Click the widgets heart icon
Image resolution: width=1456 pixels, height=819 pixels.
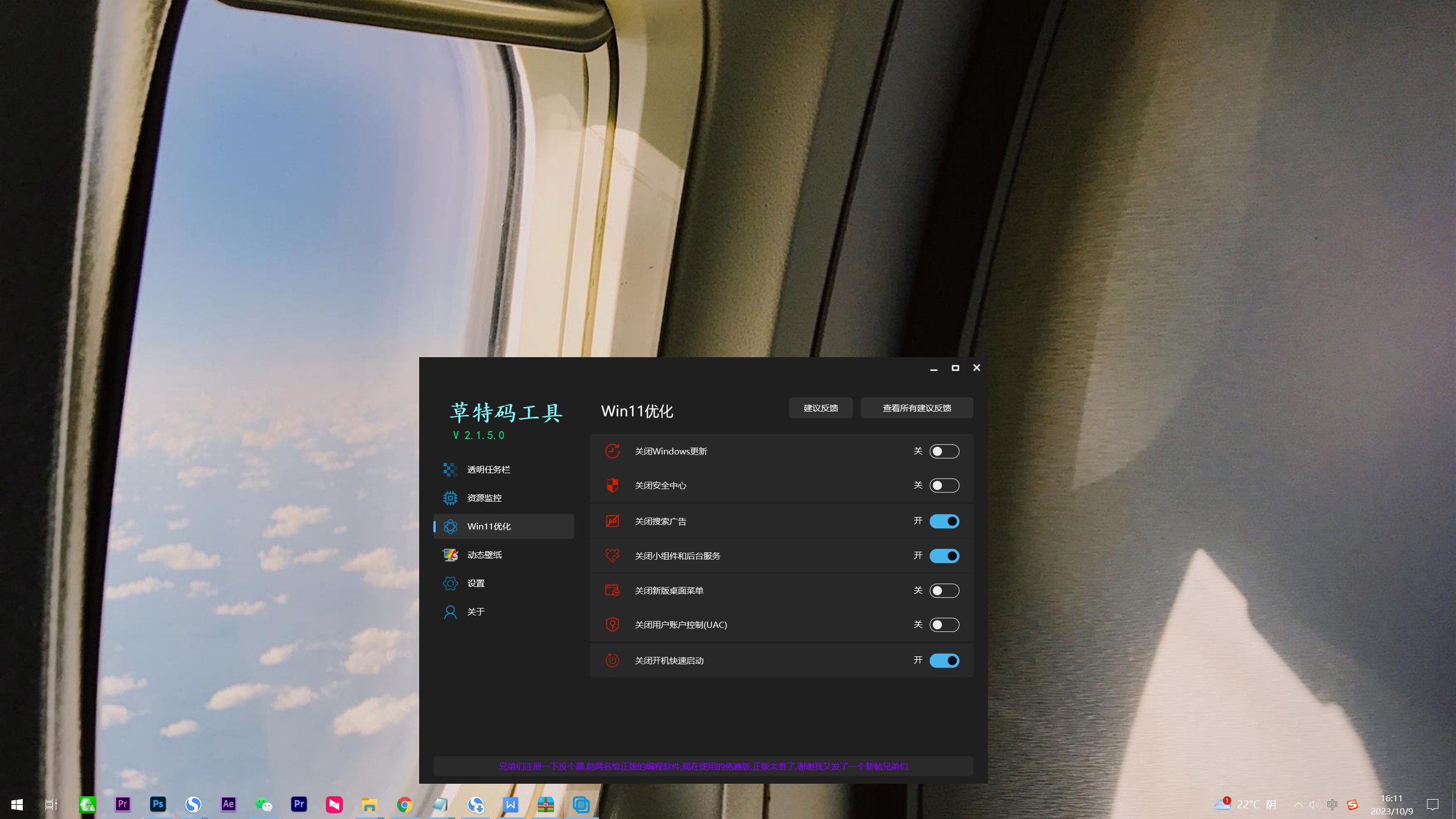pos(613,556)
